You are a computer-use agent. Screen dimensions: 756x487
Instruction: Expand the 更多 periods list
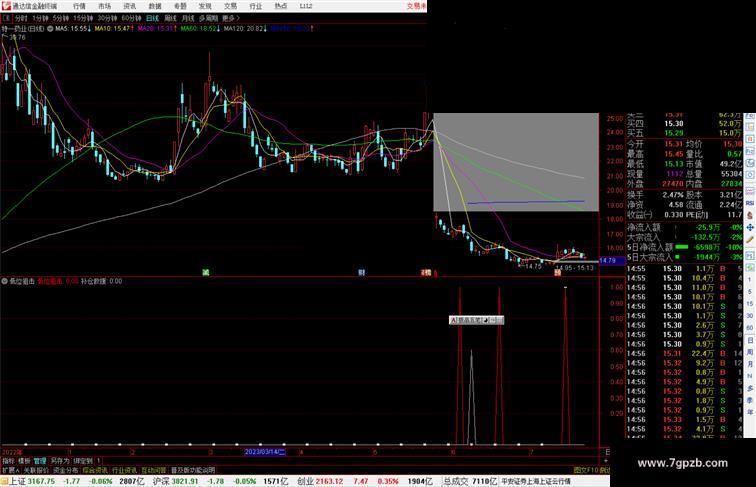(230, 18)
